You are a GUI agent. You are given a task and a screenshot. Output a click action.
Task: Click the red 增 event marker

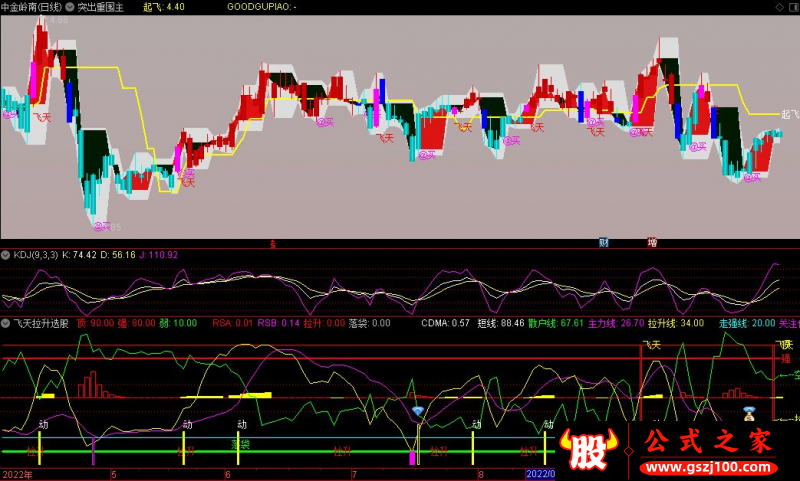point(652,242)
